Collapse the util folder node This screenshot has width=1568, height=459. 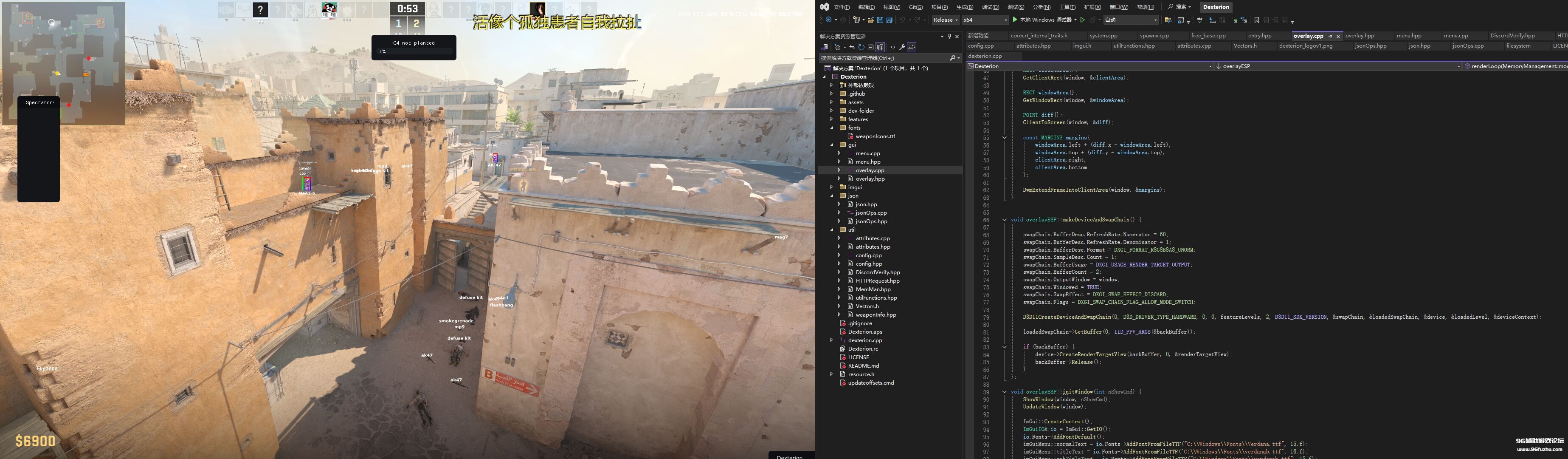coord(832,230)
